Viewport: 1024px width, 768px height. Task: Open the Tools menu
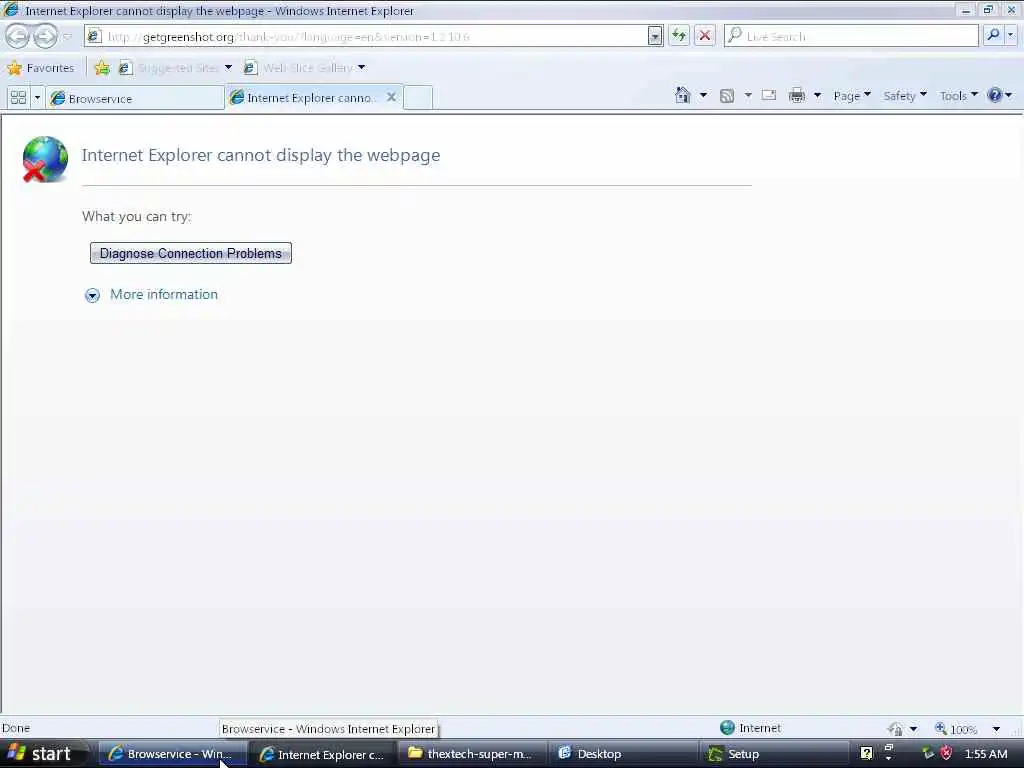[959, 95]
